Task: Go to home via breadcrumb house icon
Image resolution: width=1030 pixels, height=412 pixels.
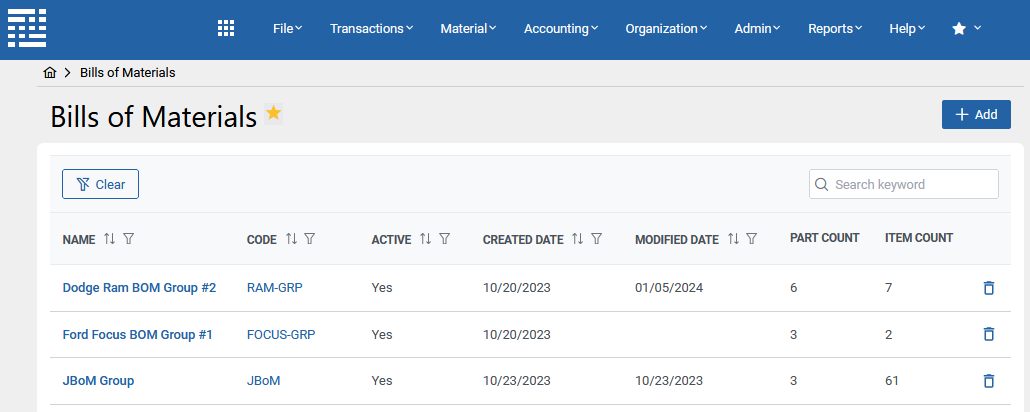Action: [x=49, y=73]
